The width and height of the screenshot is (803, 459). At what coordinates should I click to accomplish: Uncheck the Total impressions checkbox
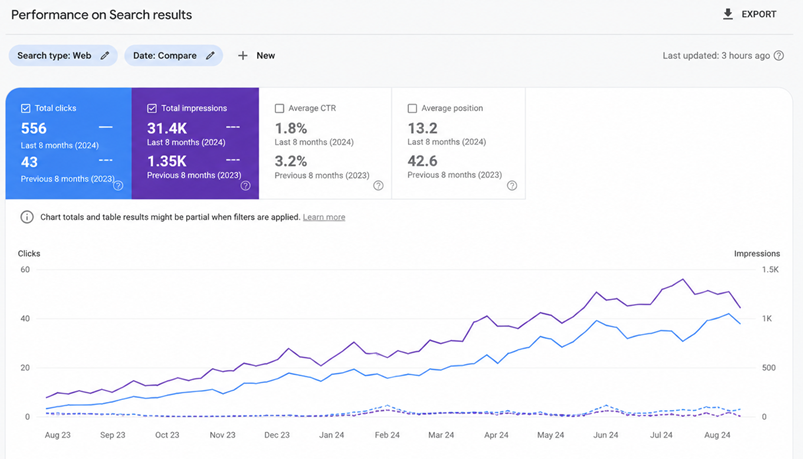152,108
